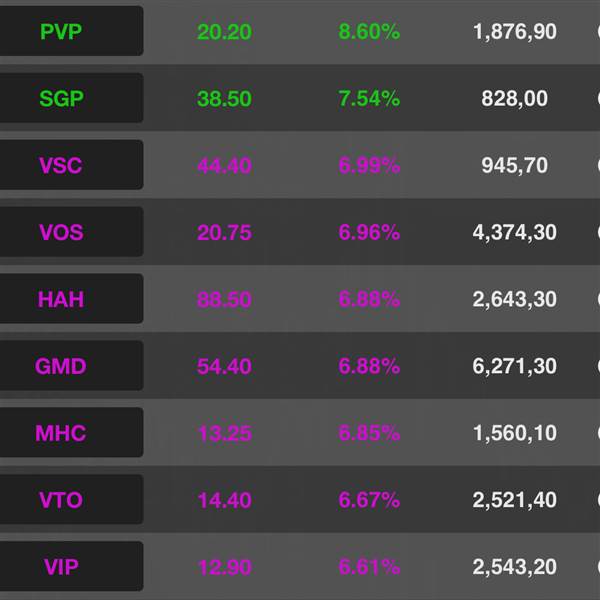Click HAH price 88.50

click(x=224, y=300)
